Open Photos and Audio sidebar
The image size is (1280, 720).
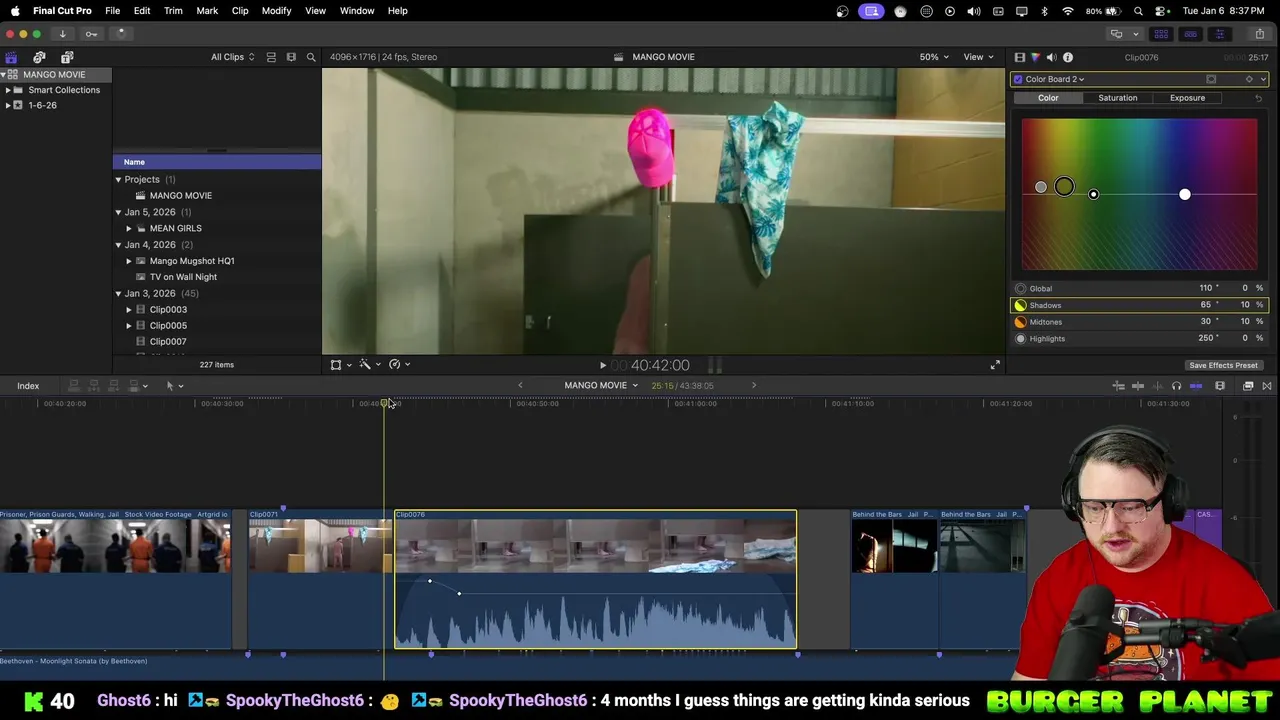tap(39, 57)
